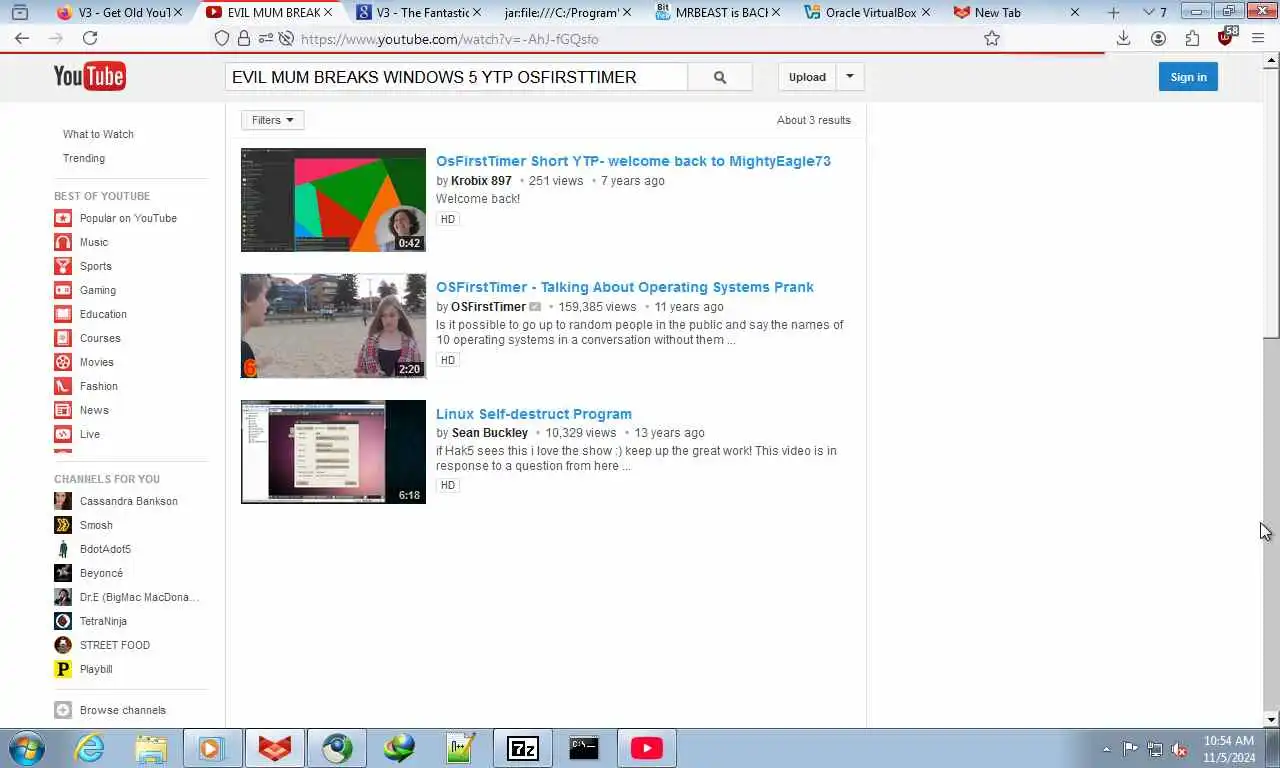Open the Playbill channel avatar
This screenshot has height=768, width=1280.
coord(63,669)
